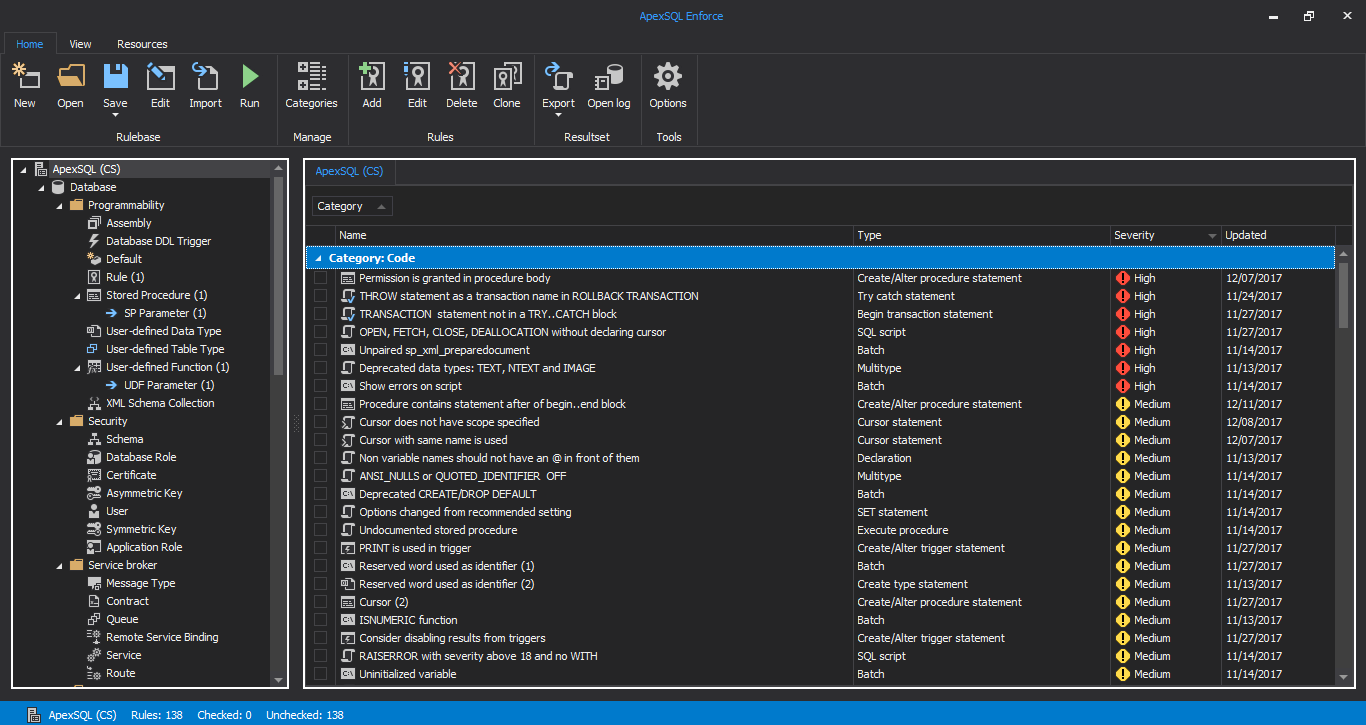This screenshot has width=1366, height=725.
Task: Create a new rulebase with New icon
Action: coord(25,77)
